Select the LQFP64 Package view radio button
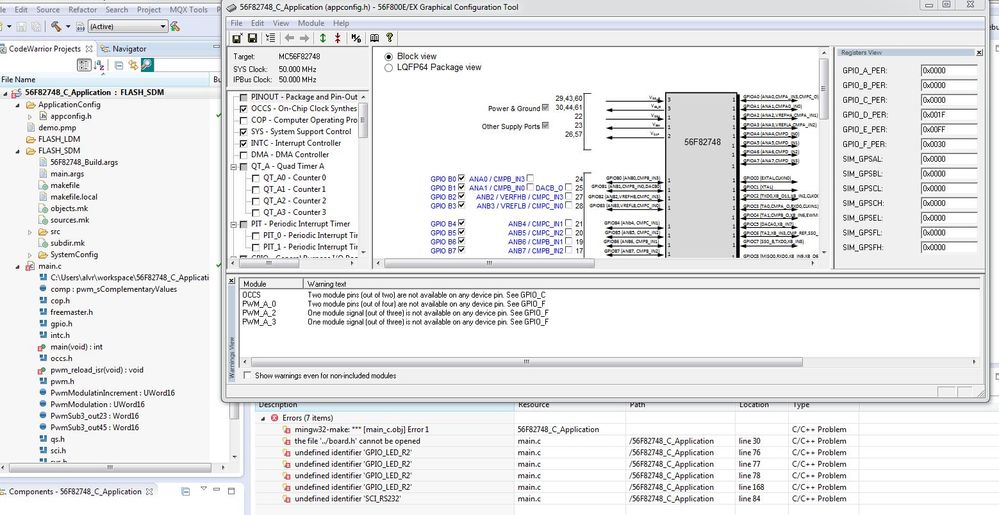 [389, 68]
